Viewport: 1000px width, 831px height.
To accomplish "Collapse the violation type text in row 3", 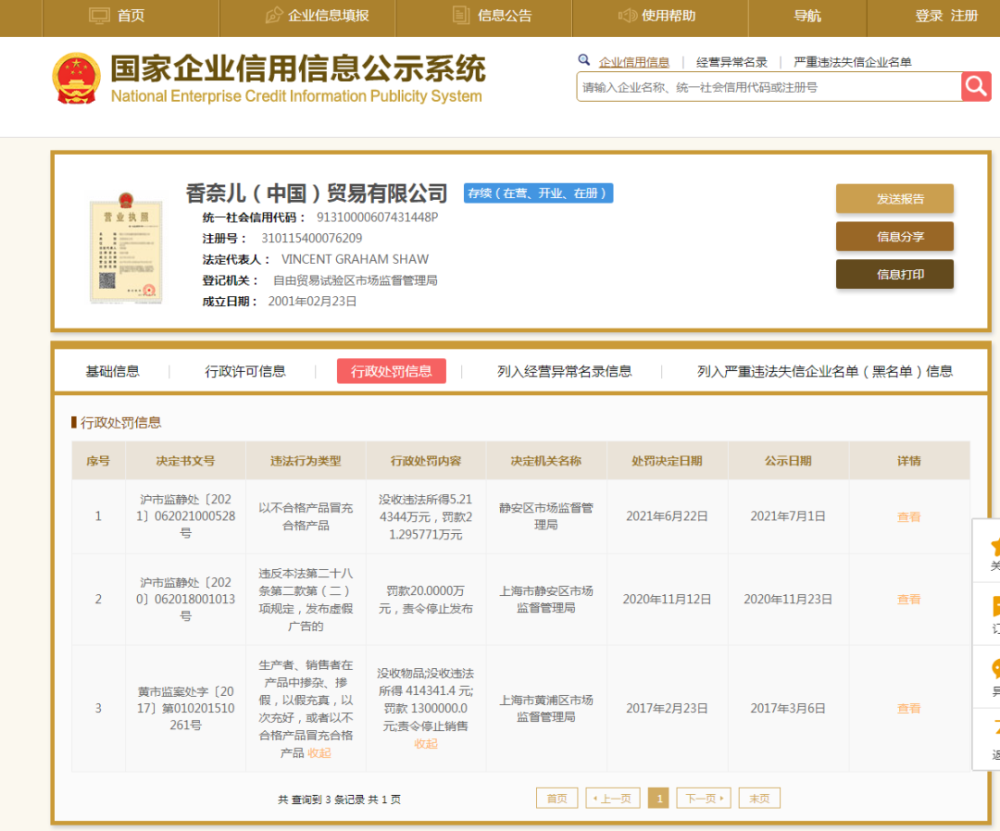I will point(319,753).
